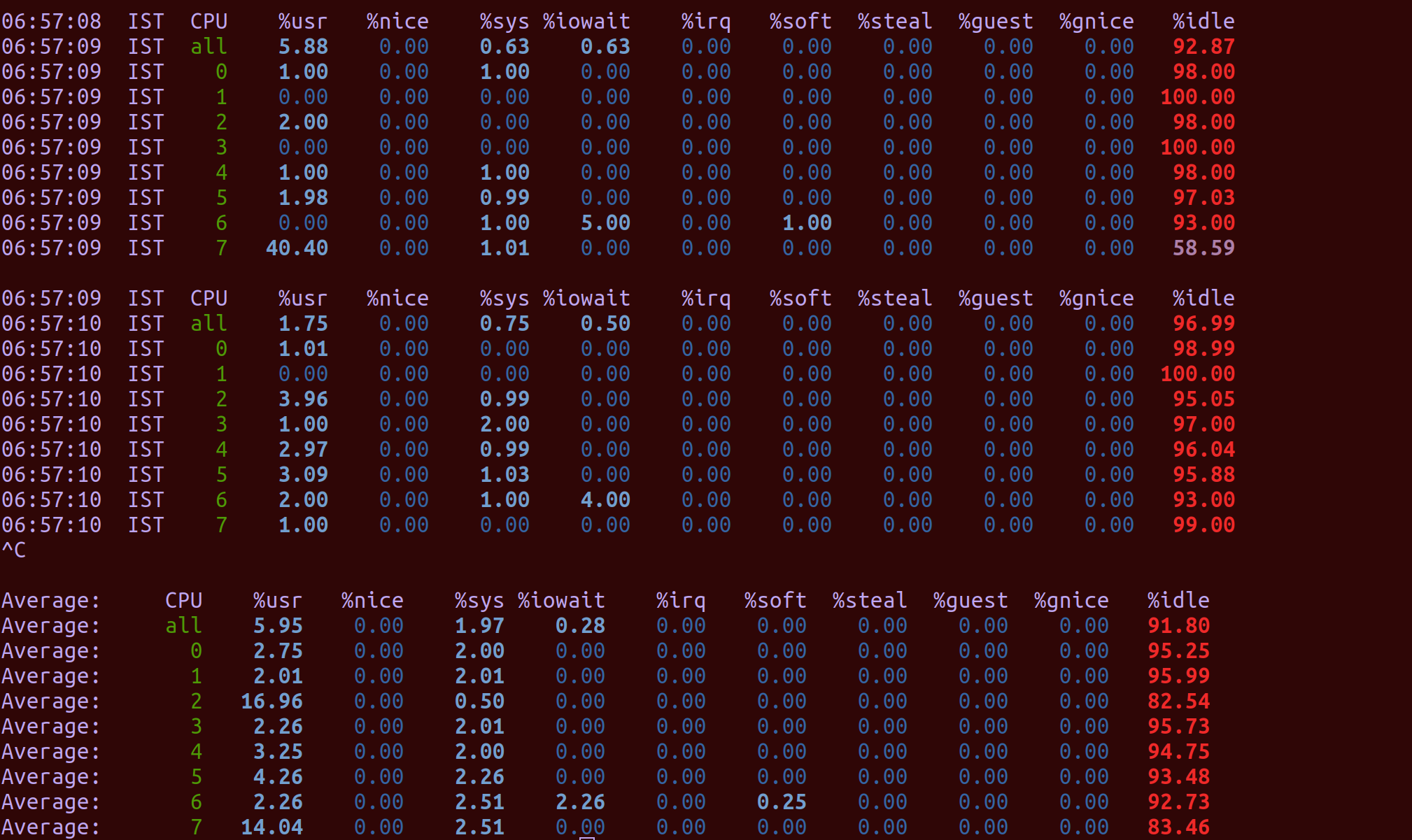Click the 95.25 average %idle value
The height and width of the screenshot is (840, 1412).
1178,651
